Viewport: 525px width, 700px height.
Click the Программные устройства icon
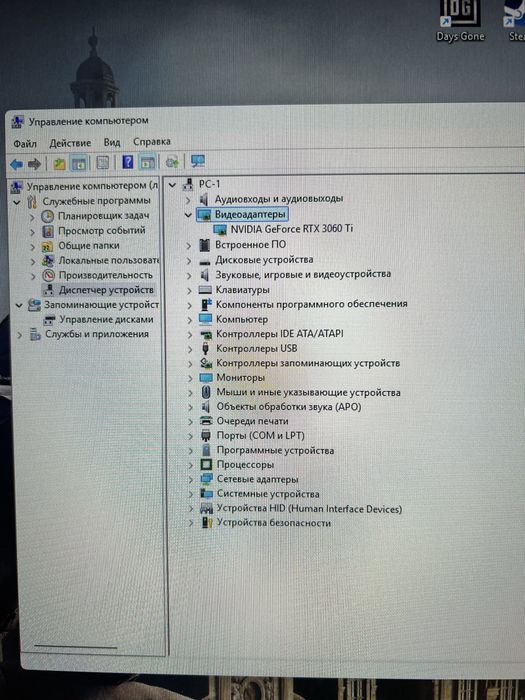(x=206, y=450)
